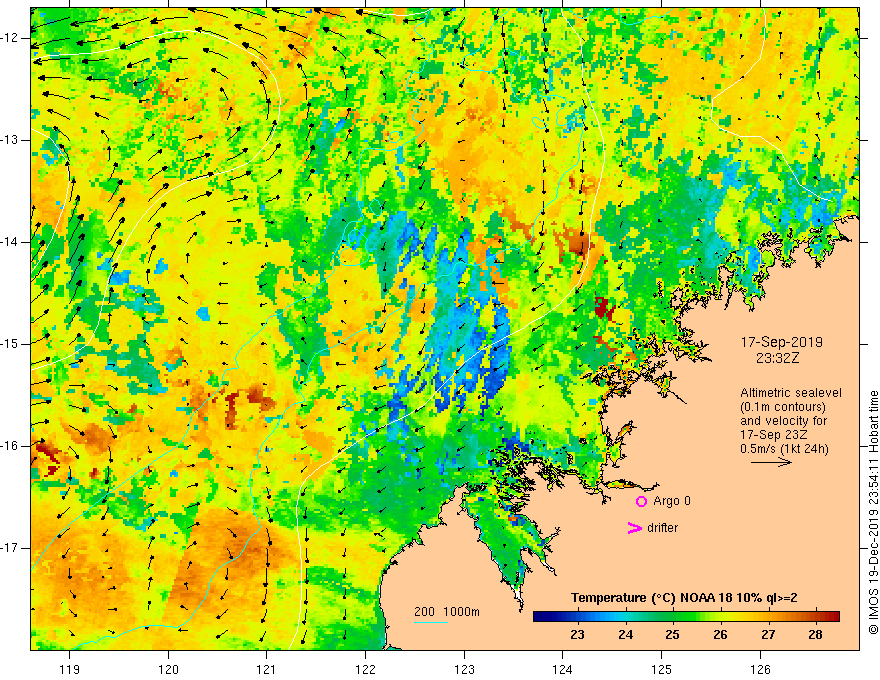Viewport: 880px width, 680px height.
Task: Click the color bar tick value 28
Action: pyautogui.click(x=815, y=635)
